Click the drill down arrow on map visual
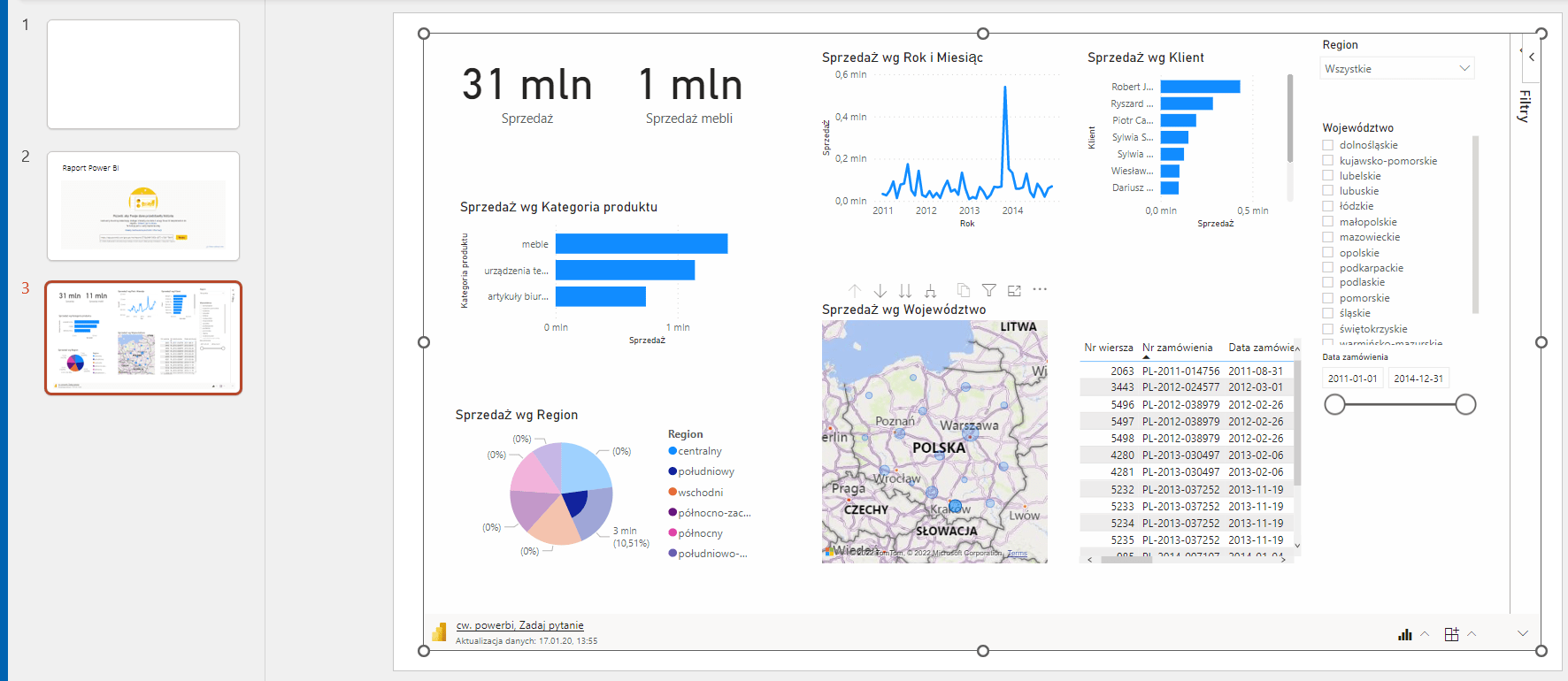This screenshot has width=1568, height=681. click(x=880, y=290)
